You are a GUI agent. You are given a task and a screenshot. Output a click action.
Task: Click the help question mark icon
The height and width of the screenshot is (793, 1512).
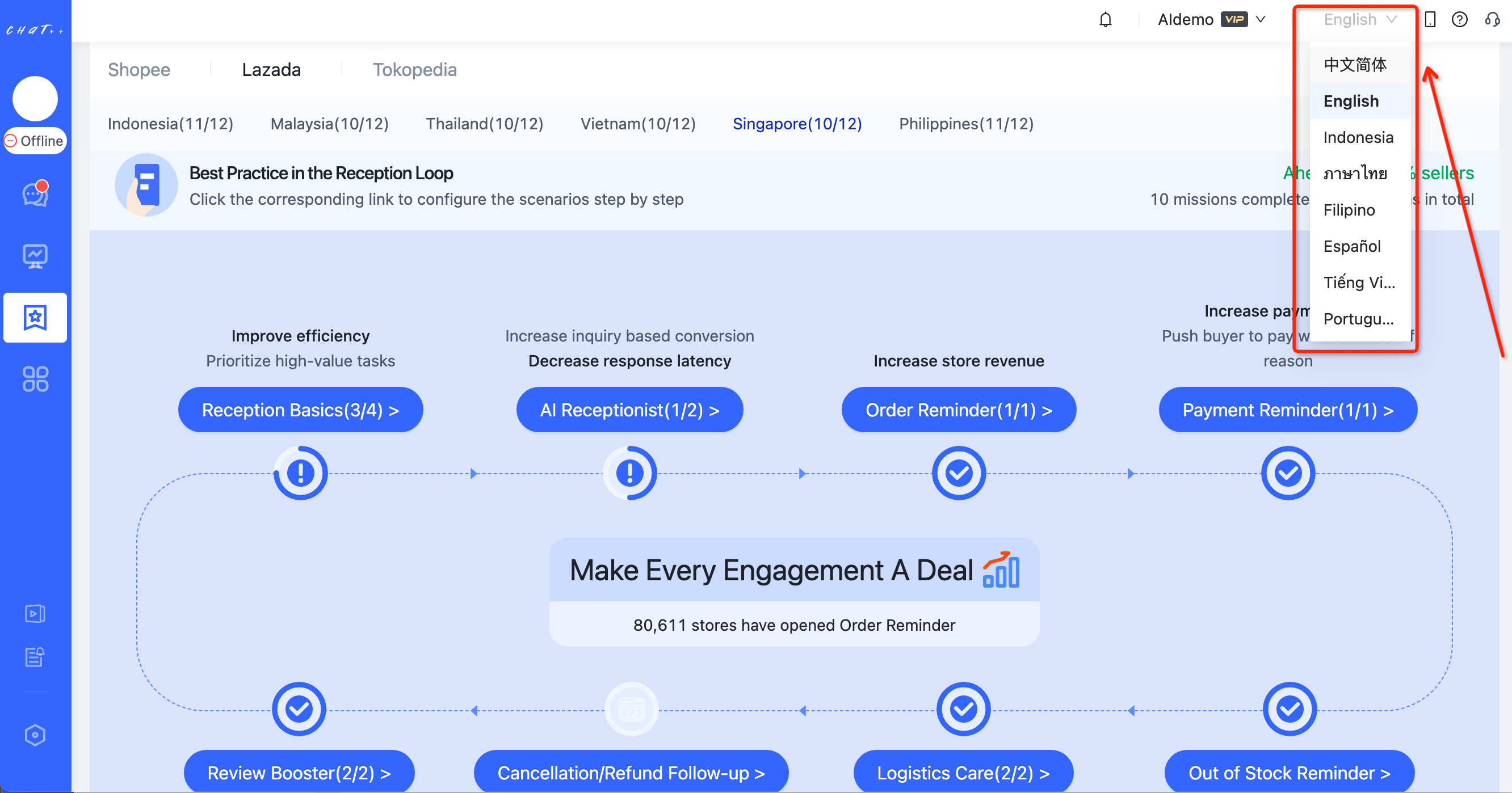(1459, 20)
